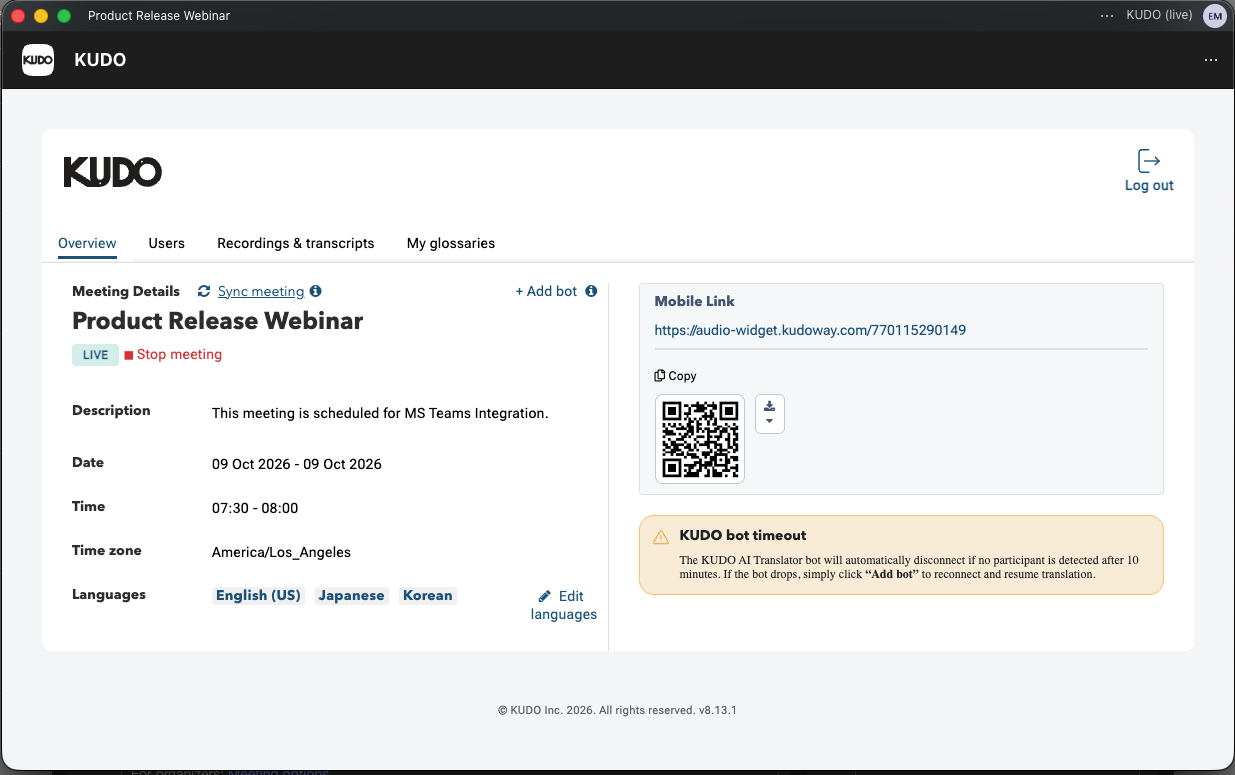Click the KUDO bot timeout heading
This screenshot has width=1235, height=775.
[743, 535]
